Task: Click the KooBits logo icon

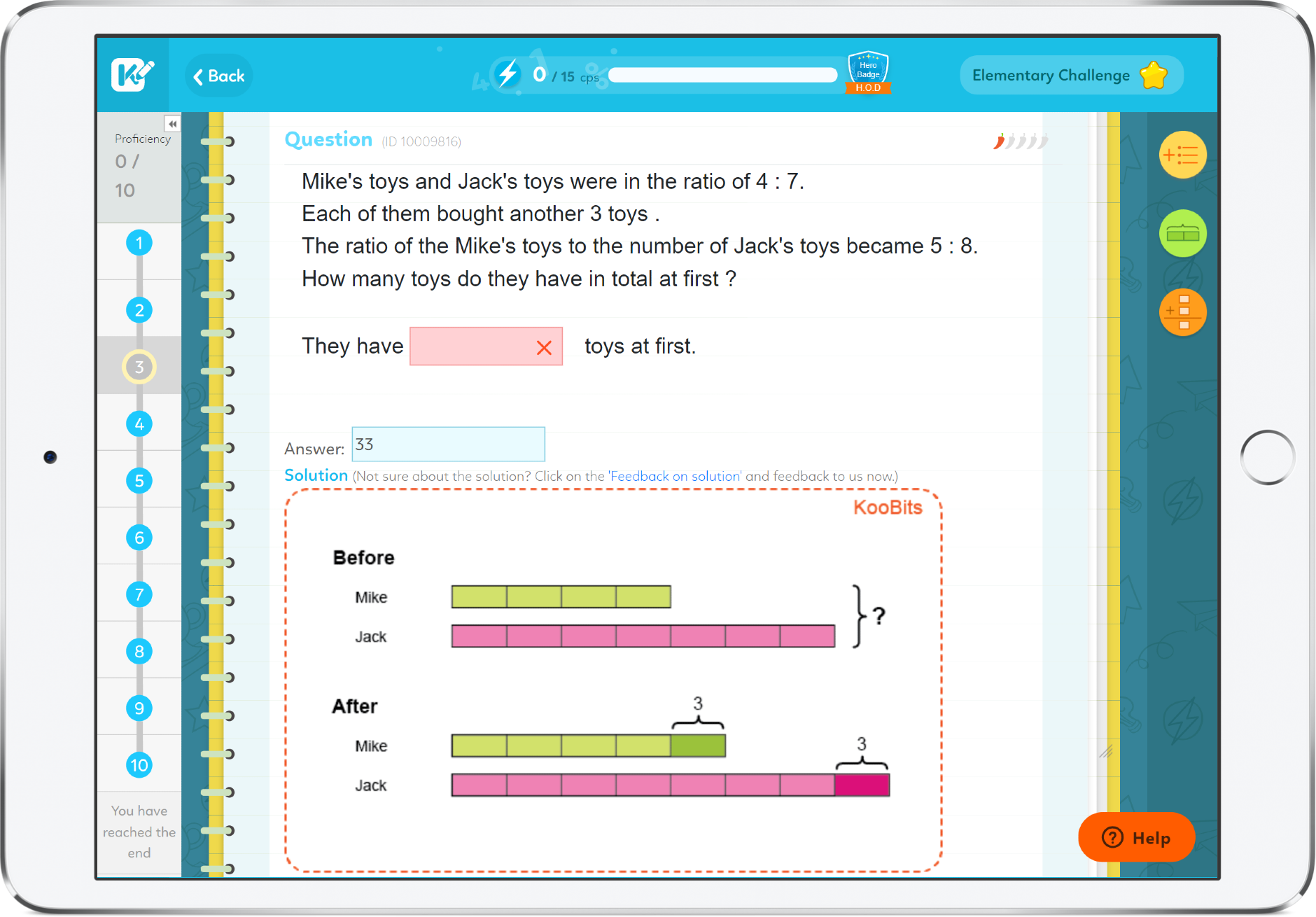Action: pos(132,75)
